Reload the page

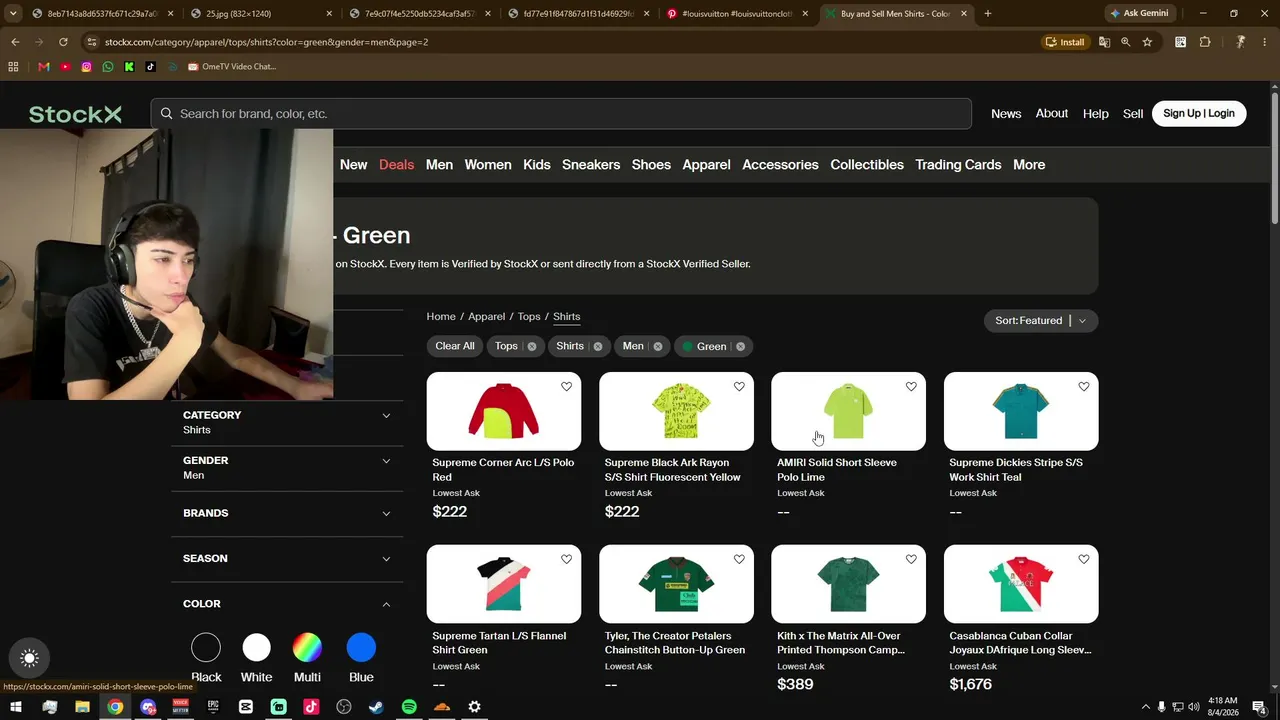(63, 42)
